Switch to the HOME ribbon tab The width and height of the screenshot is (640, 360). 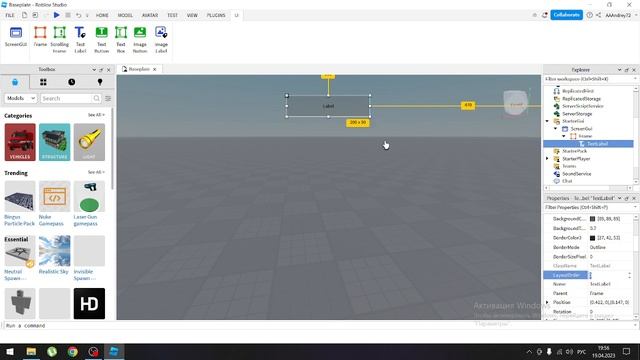pyautogui.click(x=102, y=15)
